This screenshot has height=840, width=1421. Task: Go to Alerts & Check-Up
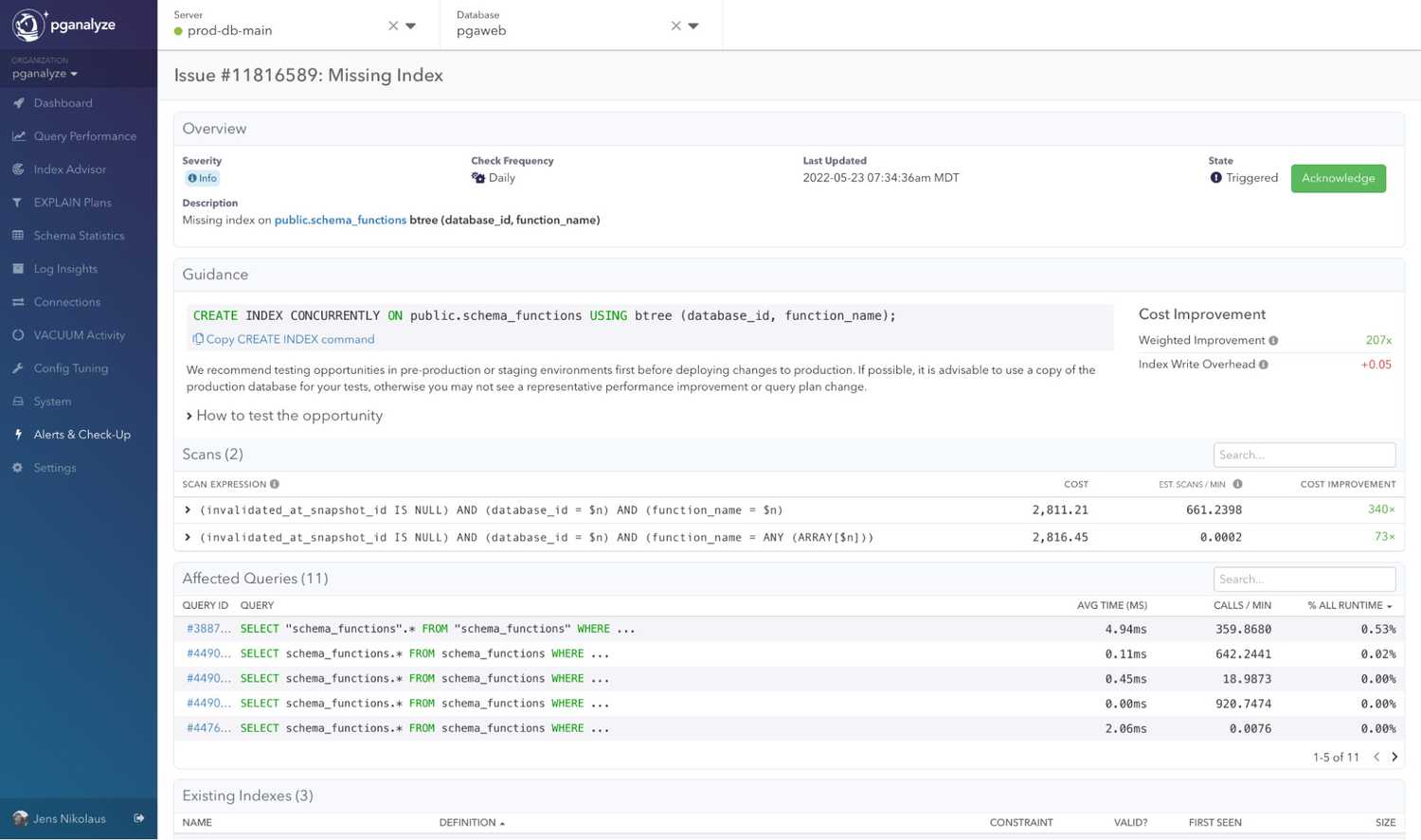coord(82,434)
